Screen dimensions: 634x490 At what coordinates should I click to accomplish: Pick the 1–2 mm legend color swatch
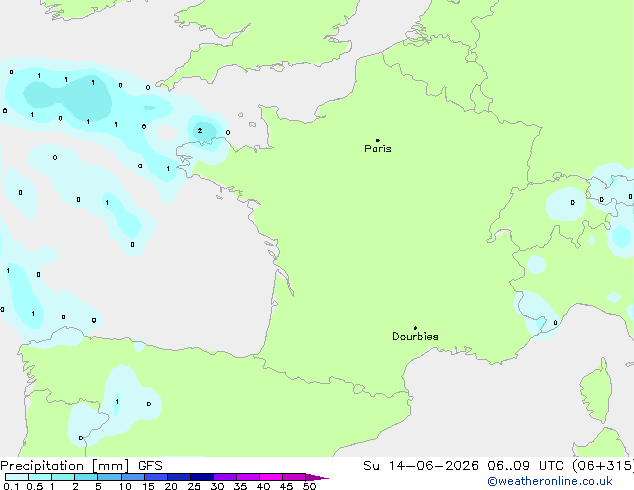[x=63, y=477]
